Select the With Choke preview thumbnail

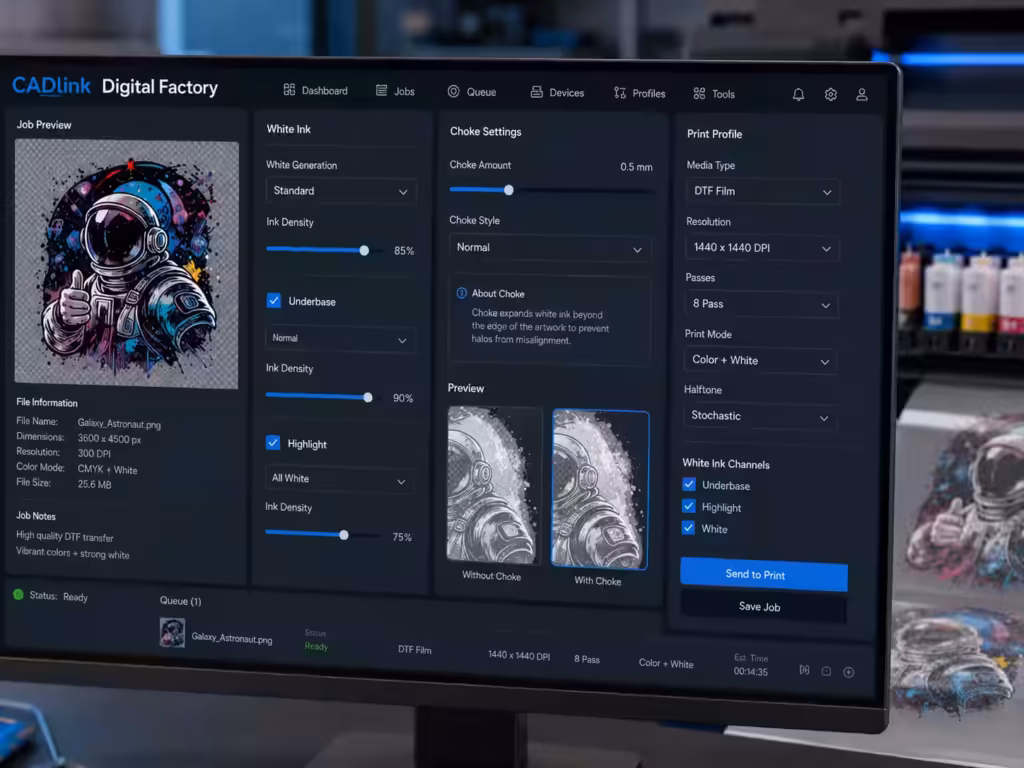(600, 489)
